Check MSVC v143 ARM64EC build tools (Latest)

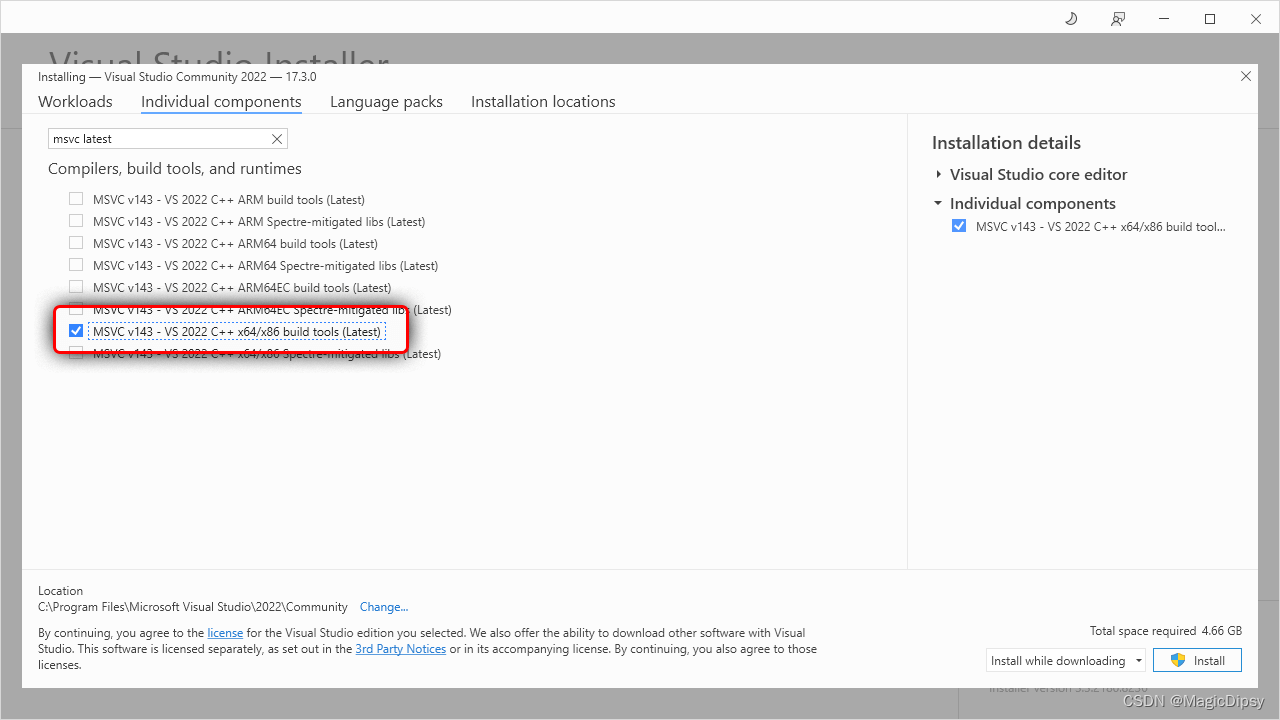75,287
